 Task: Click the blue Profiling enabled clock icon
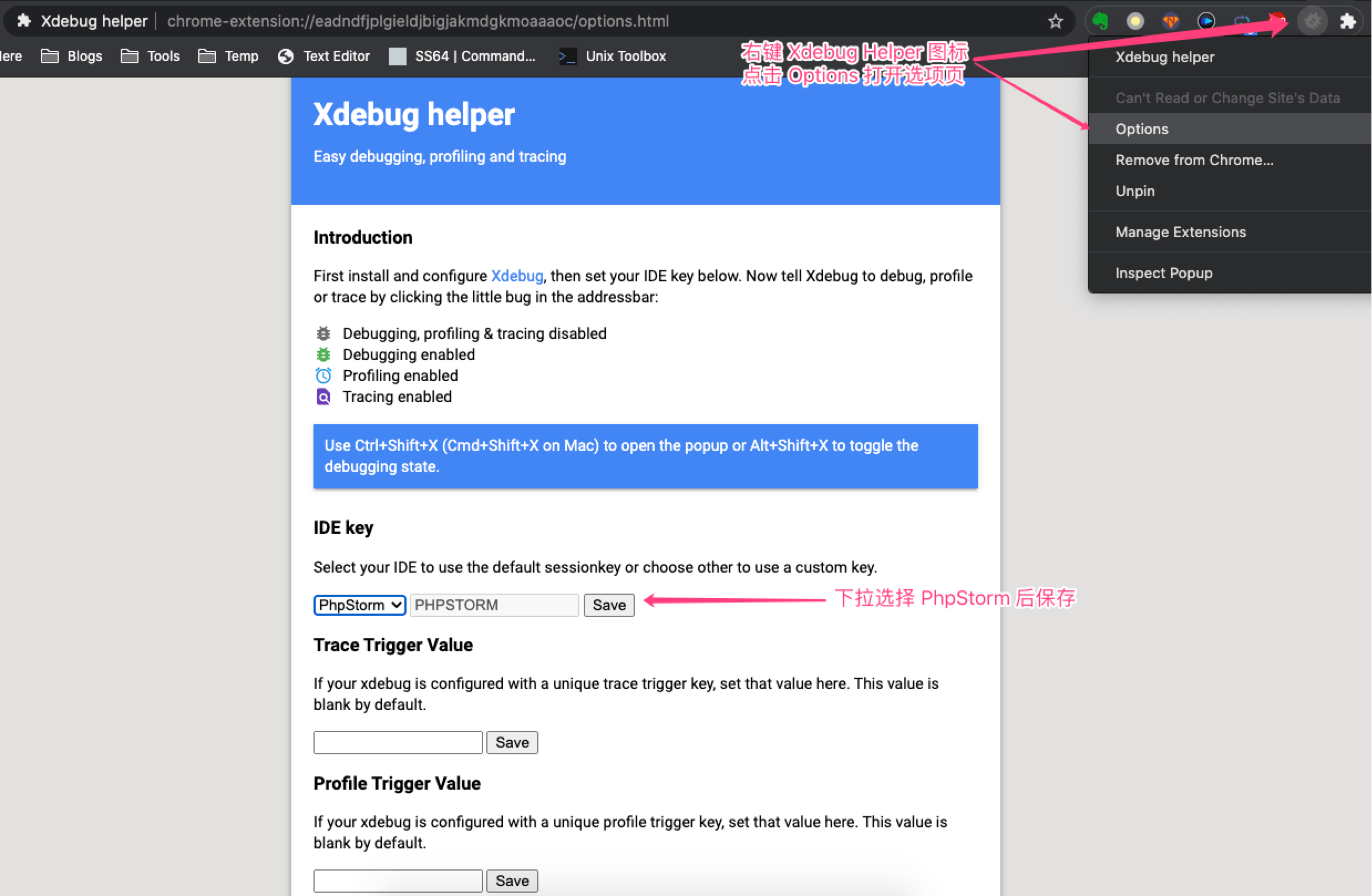point(323,375)
